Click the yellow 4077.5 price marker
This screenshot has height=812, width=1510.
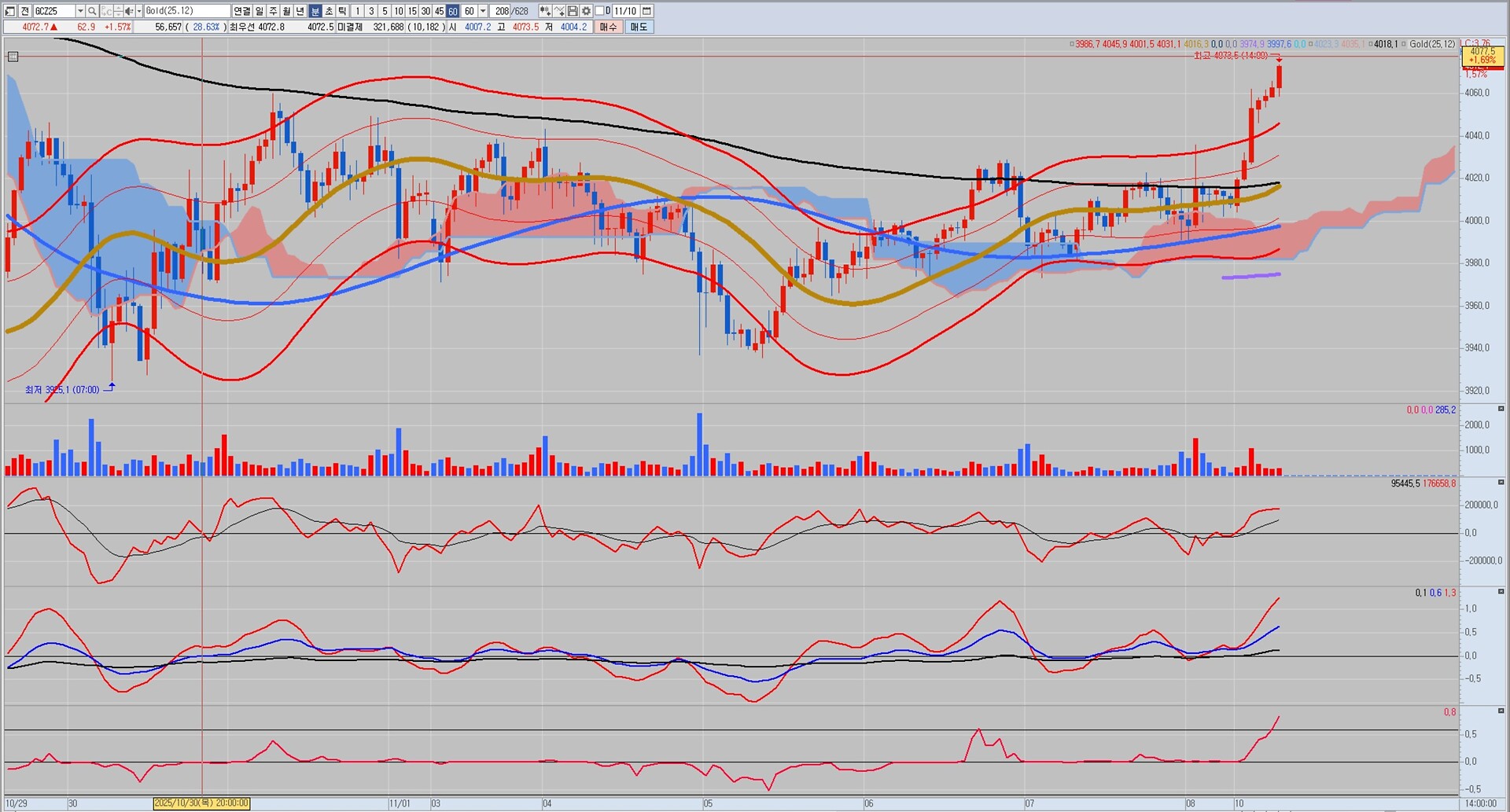1482,55
